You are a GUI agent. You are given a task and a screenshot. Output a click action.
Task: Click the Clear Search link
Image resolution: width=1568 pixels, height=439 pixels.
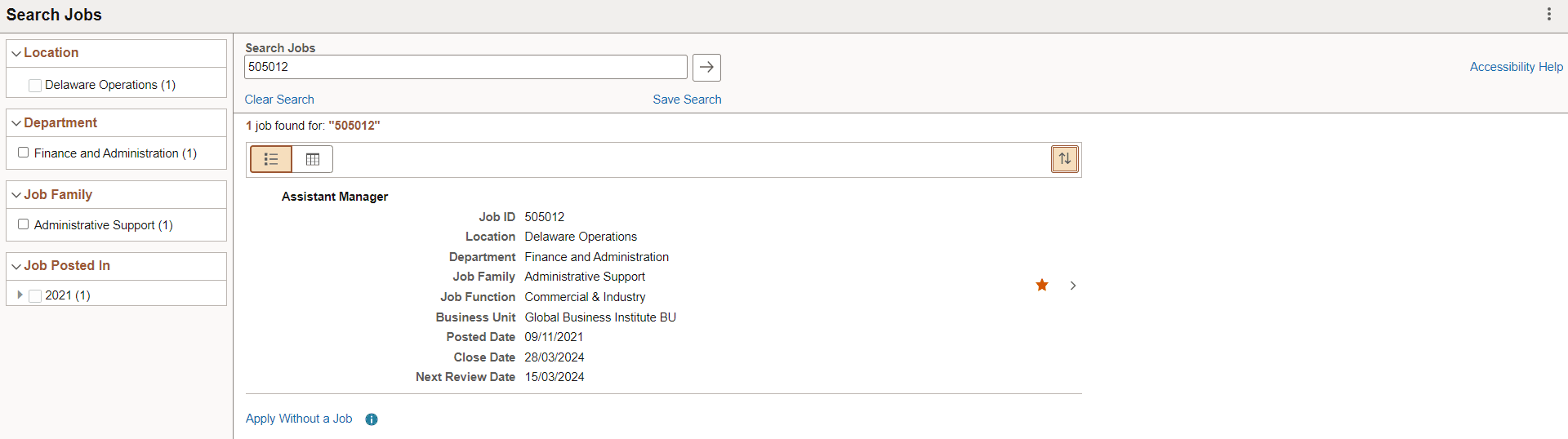coord(279,100)
